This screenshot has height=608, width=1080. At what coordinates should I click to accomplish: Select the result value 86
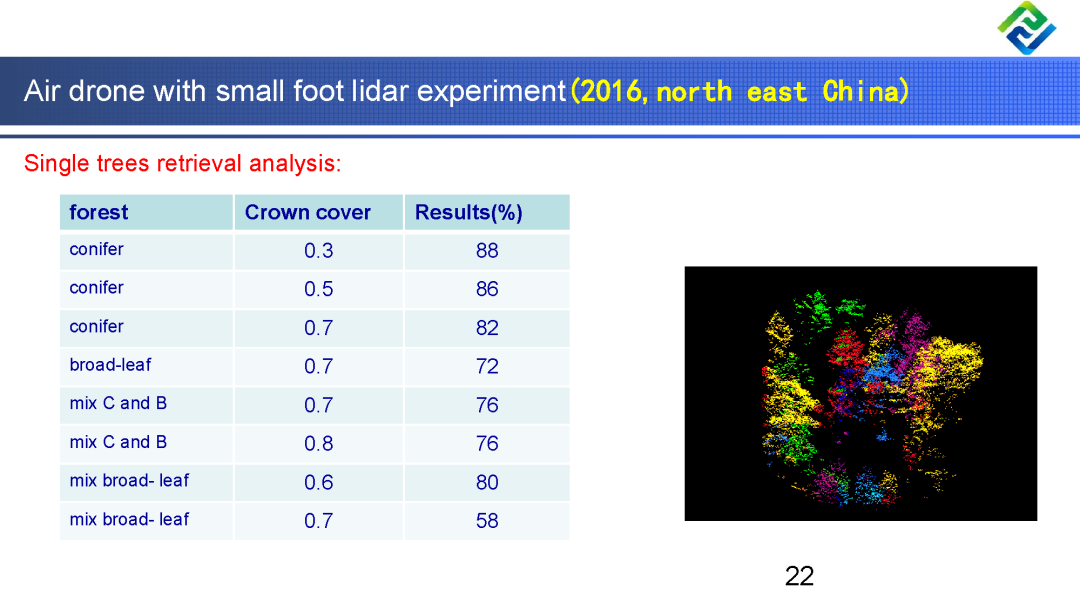(487, 289)
